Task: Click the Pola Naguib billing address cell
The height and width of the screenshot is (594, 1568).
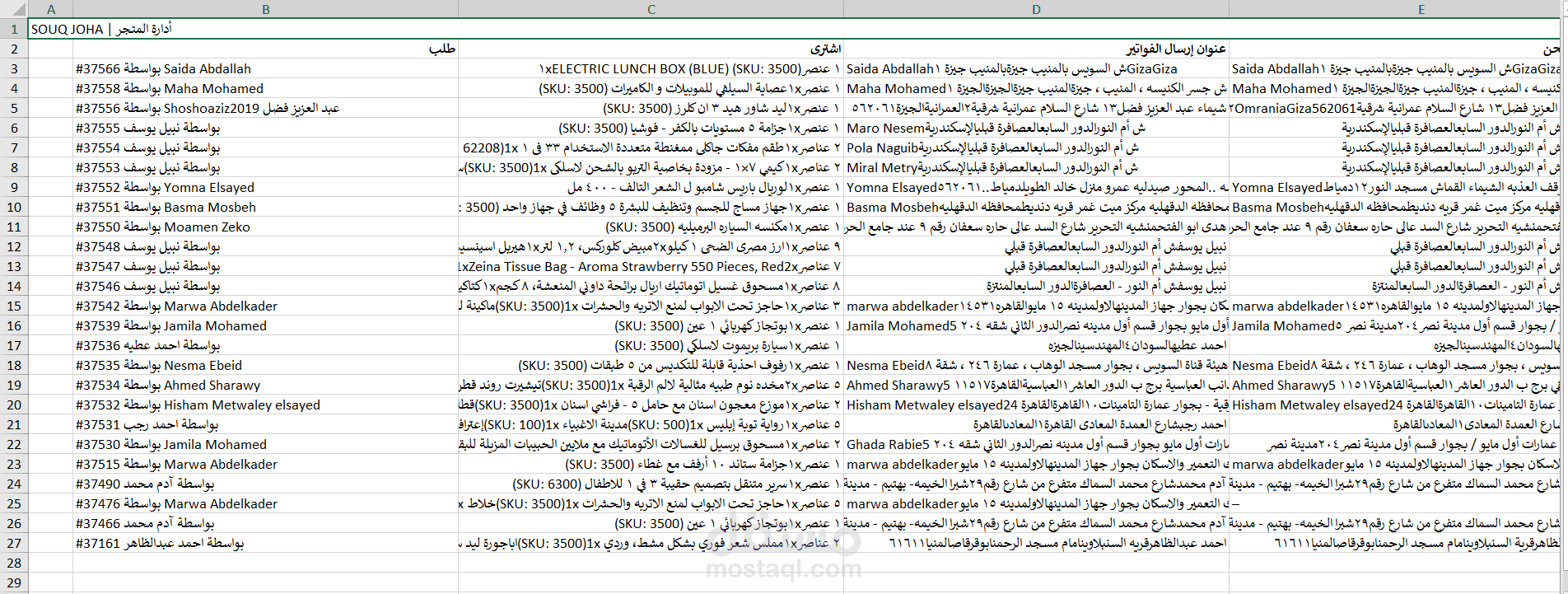Action: tap(1036, 147)
